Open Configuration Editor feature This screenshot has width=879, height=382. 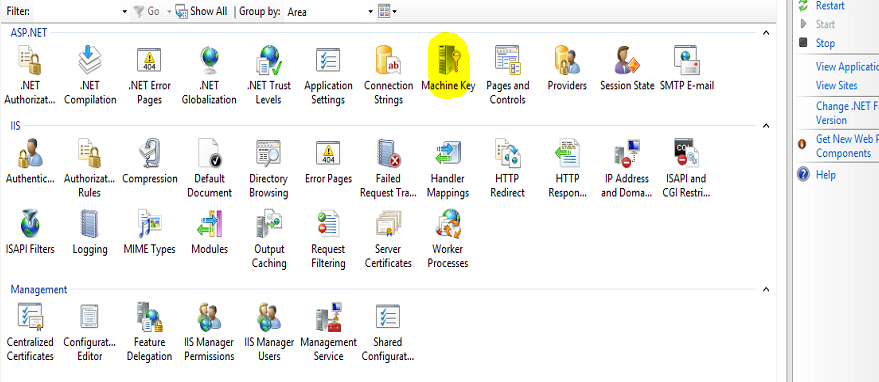[90, 333]
